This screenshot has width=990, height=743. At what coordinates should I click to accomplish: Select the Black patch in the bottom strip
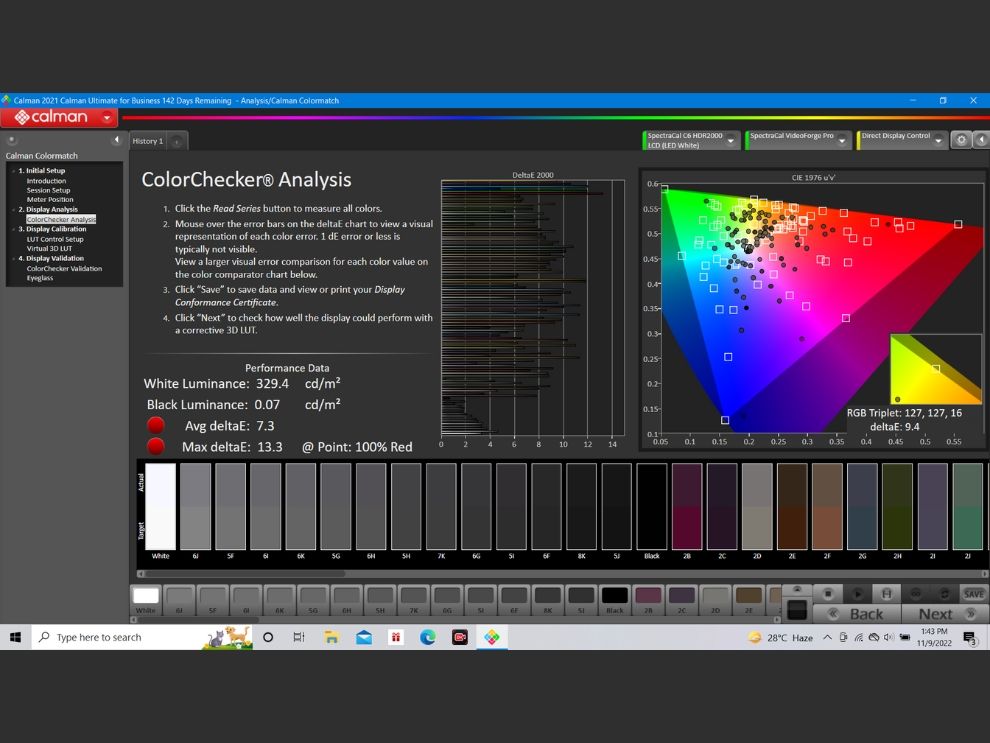tap(615, 600)
